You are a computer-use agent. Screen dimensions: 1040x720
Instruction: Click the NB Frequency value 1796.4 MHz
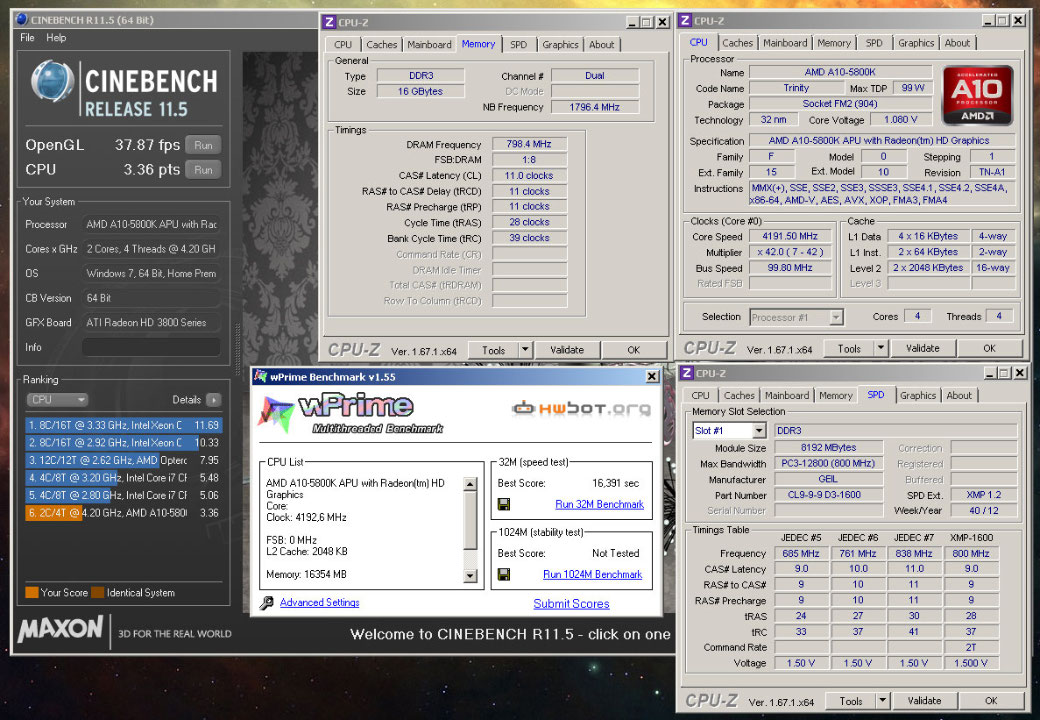(595, 107)
